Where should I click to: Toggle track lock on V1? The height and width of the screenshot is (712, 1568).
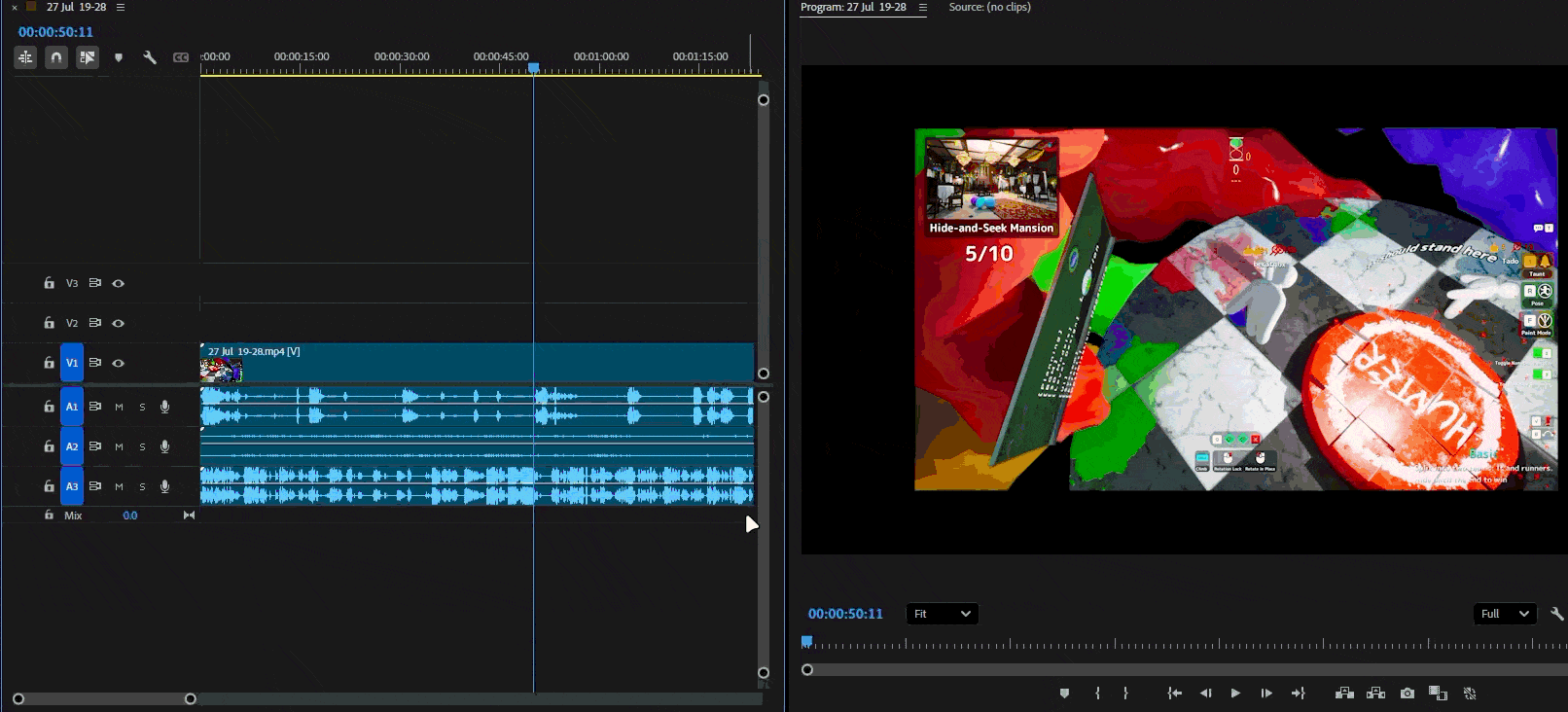49,363
